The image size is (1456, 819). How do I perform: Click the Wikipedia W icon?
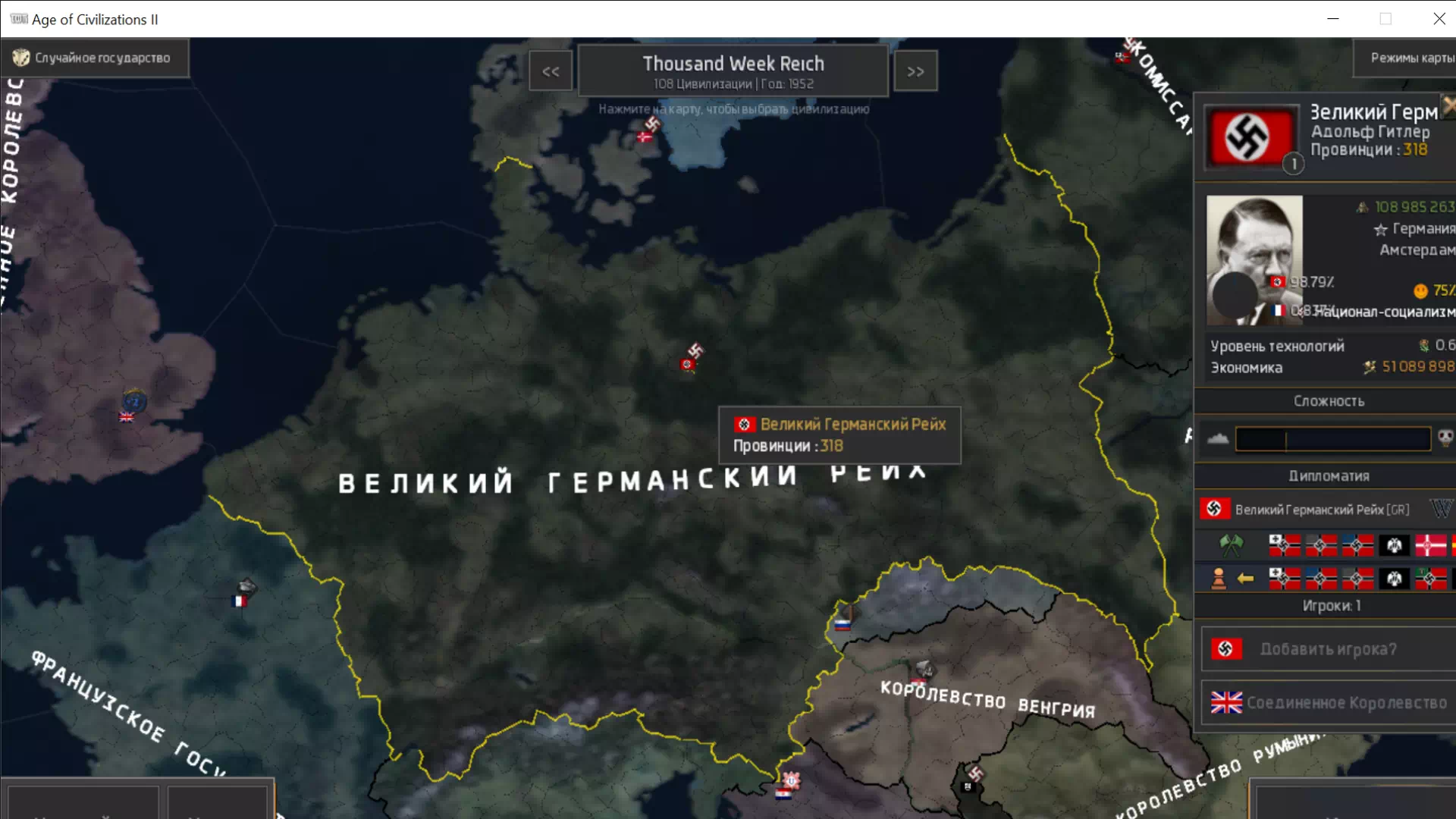pos(1441,509)
